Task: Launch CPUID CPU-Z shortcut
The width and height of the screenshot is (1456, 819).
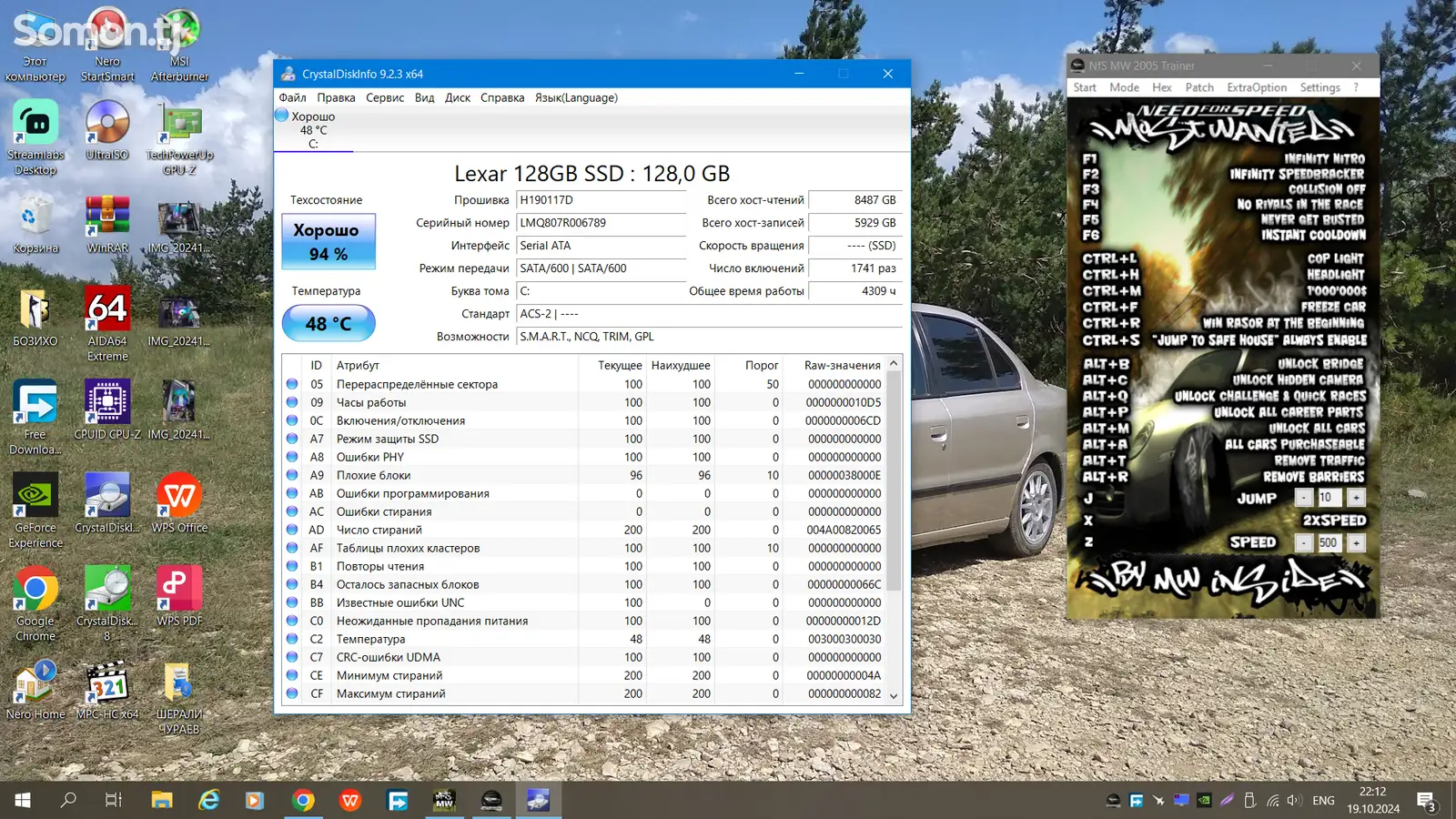Action: coord(107,409)
